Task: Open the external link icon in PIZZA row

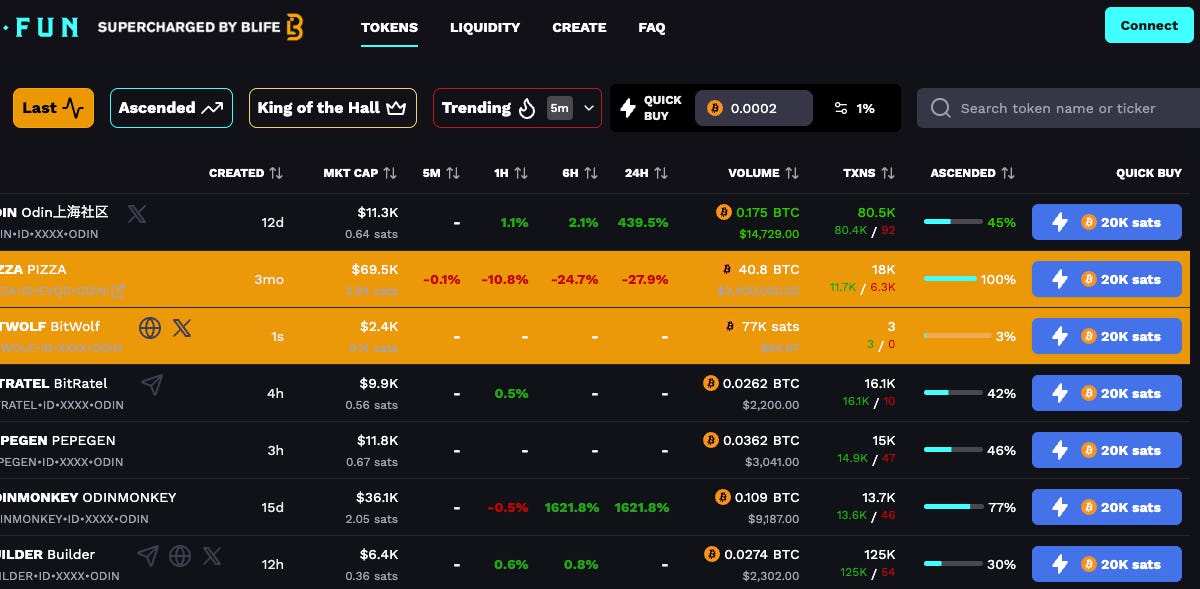Action: tap(118, 291)
